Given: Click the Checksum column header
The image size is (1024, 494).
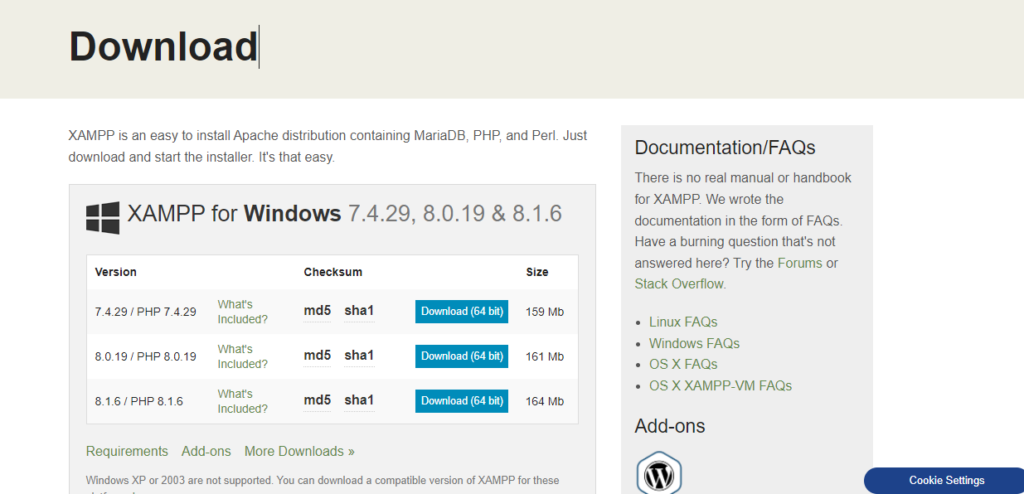Looking at the screenshot, I should coord(333,272).
